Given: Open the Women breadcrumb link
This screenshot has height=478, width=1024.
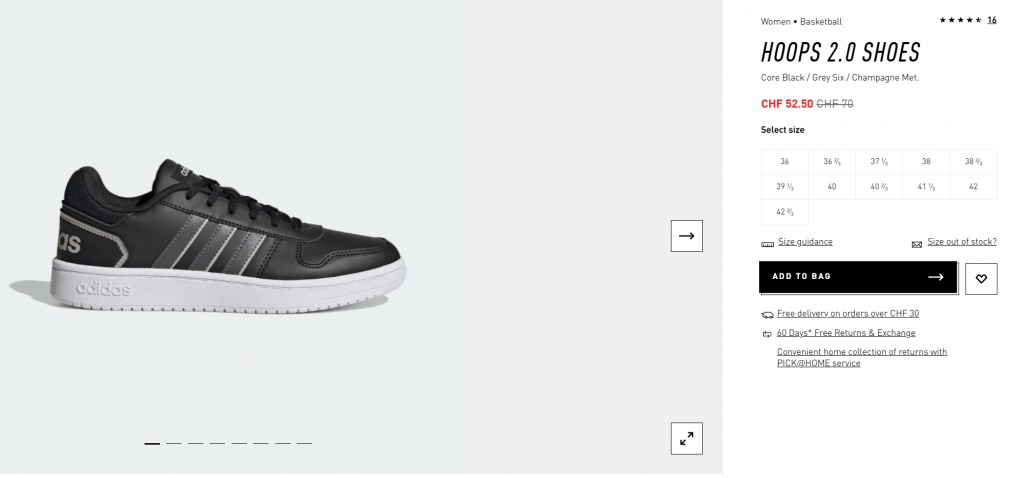Looking at the screenshot, I should tap(775, 22).
